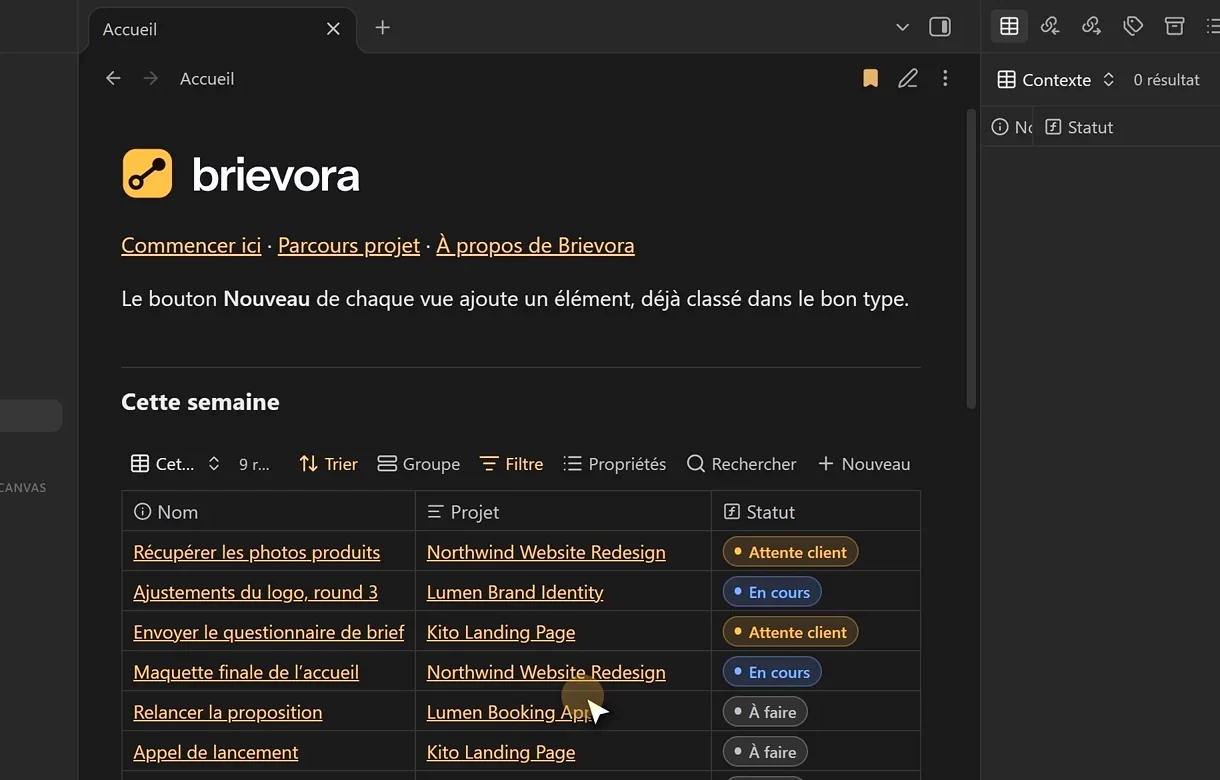This screenshot has width=1220, height=780.
Task: Open the Contexte view selector
Action: point(1056,80)
